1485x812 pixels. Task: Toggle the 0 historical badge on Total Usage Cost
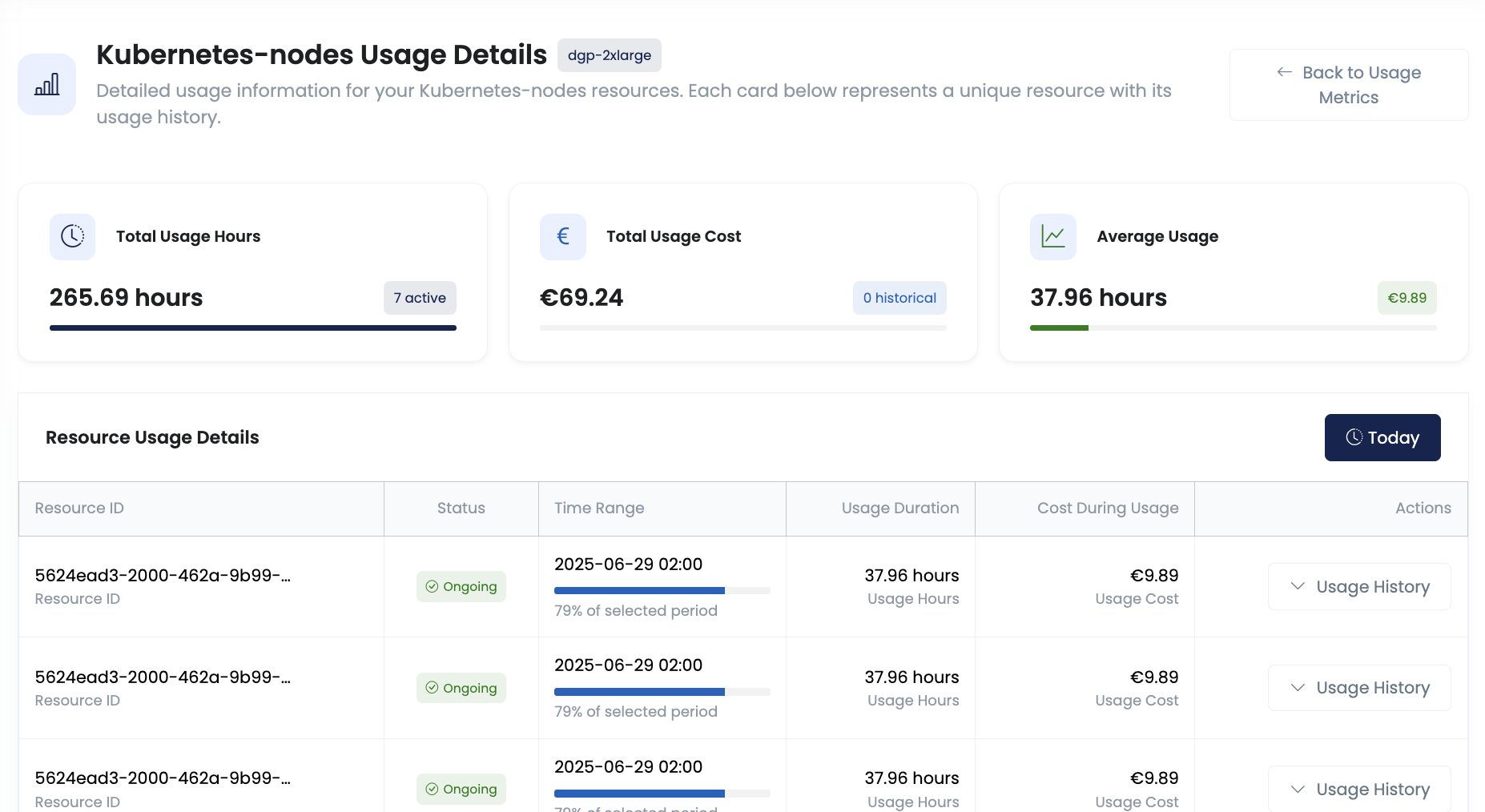point(899,298)
